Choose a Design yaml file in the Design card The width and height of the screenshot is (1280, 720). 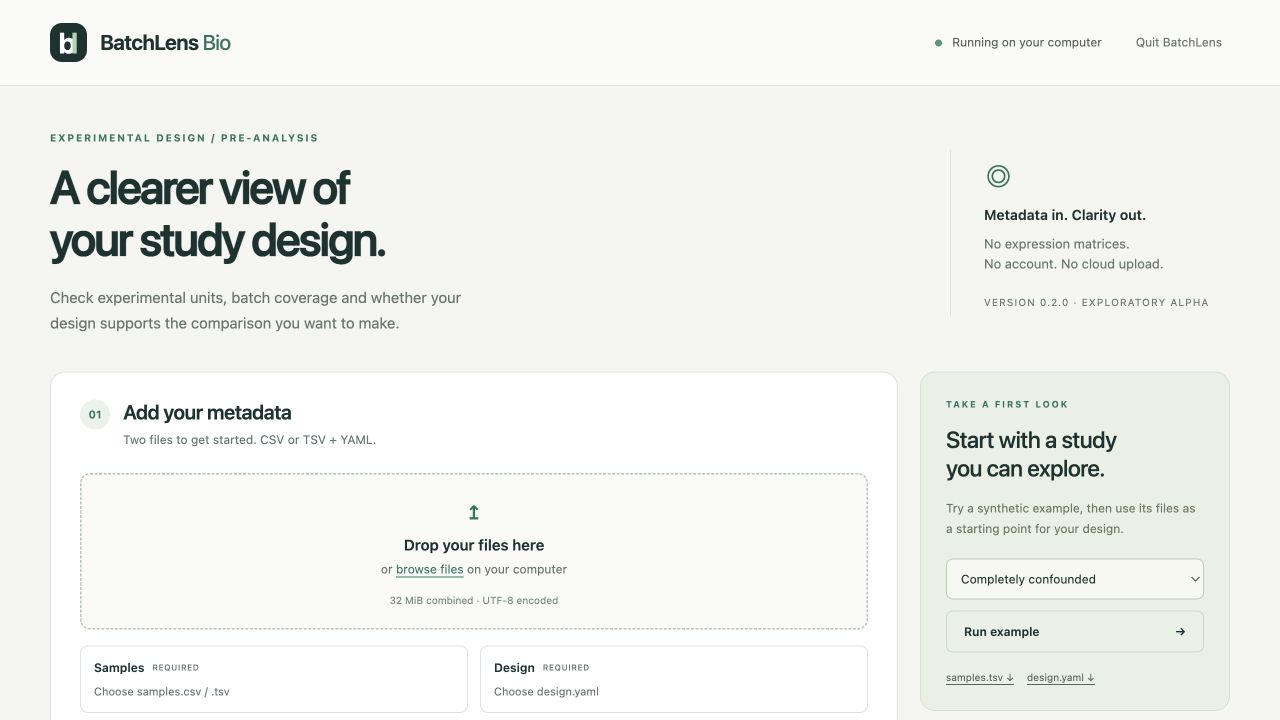(674, 679)
